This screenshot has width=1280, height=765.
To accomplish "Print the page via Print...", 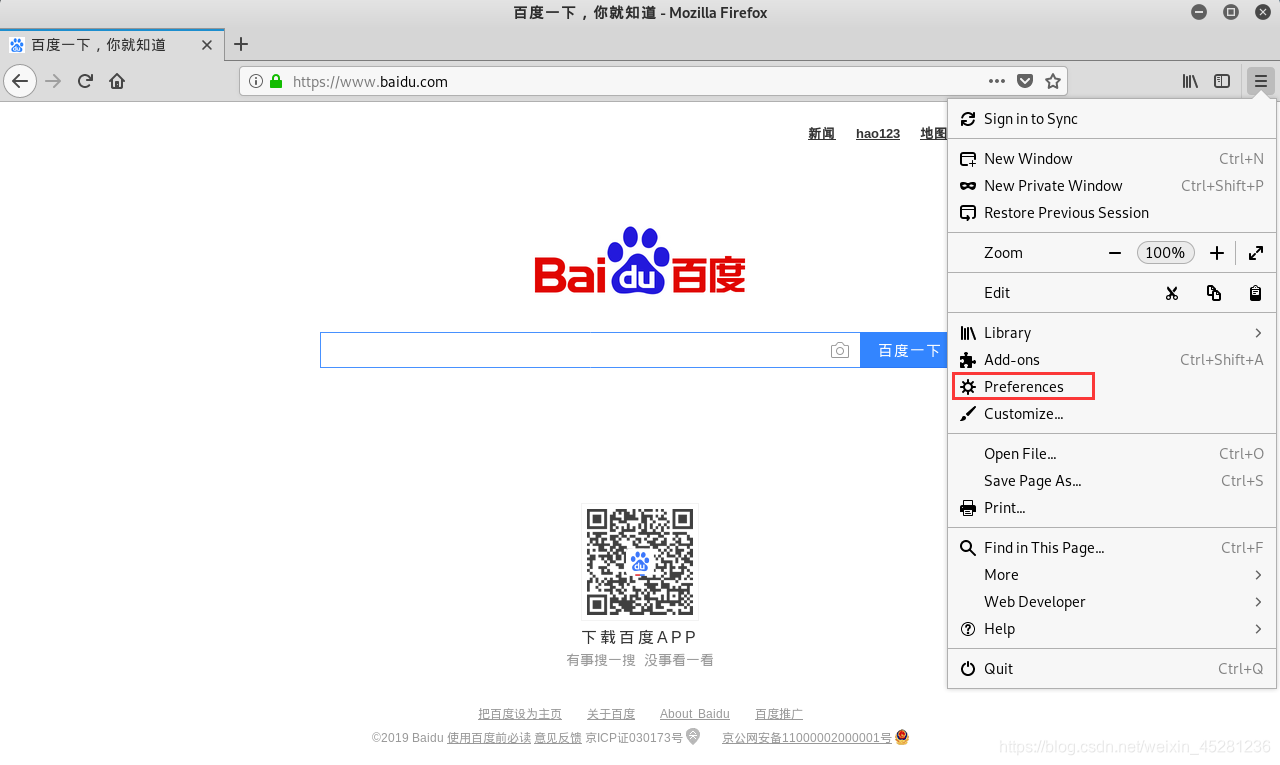I will 1112,508.
